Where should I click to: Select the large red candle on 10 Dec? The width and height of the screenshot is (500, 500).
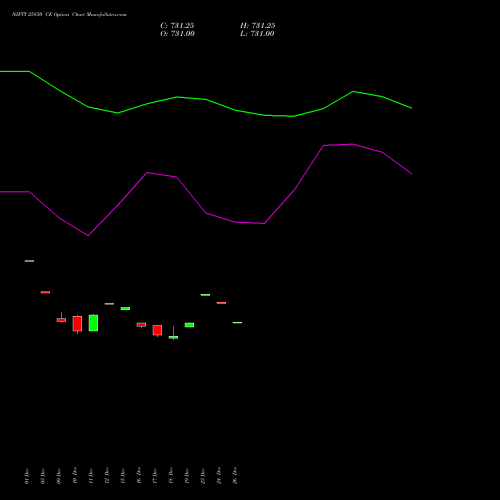77,324
